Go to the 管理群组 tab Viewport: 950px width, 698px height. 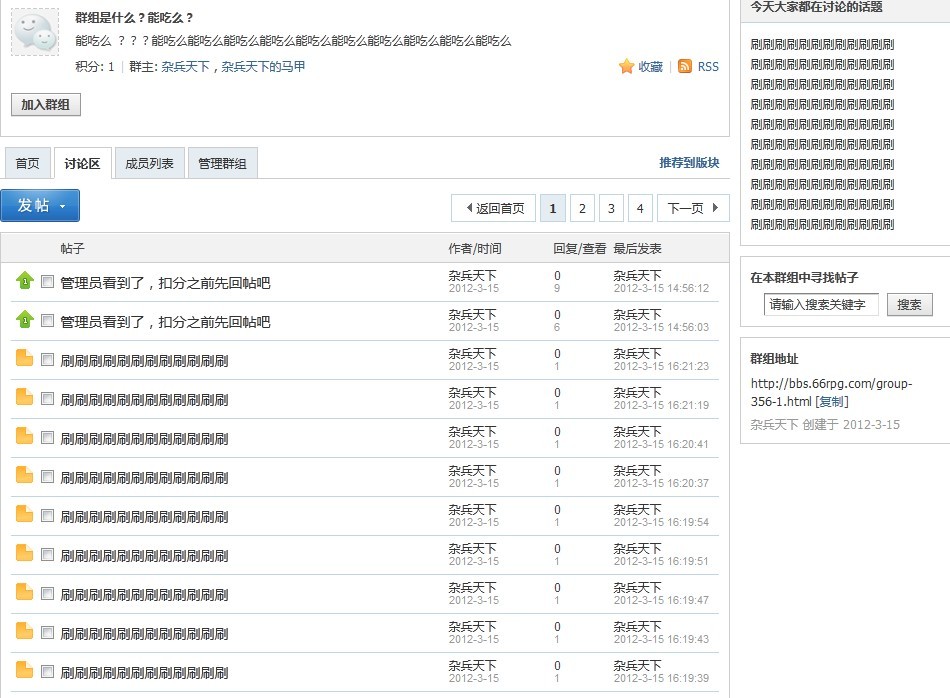(x=222, y=163)
